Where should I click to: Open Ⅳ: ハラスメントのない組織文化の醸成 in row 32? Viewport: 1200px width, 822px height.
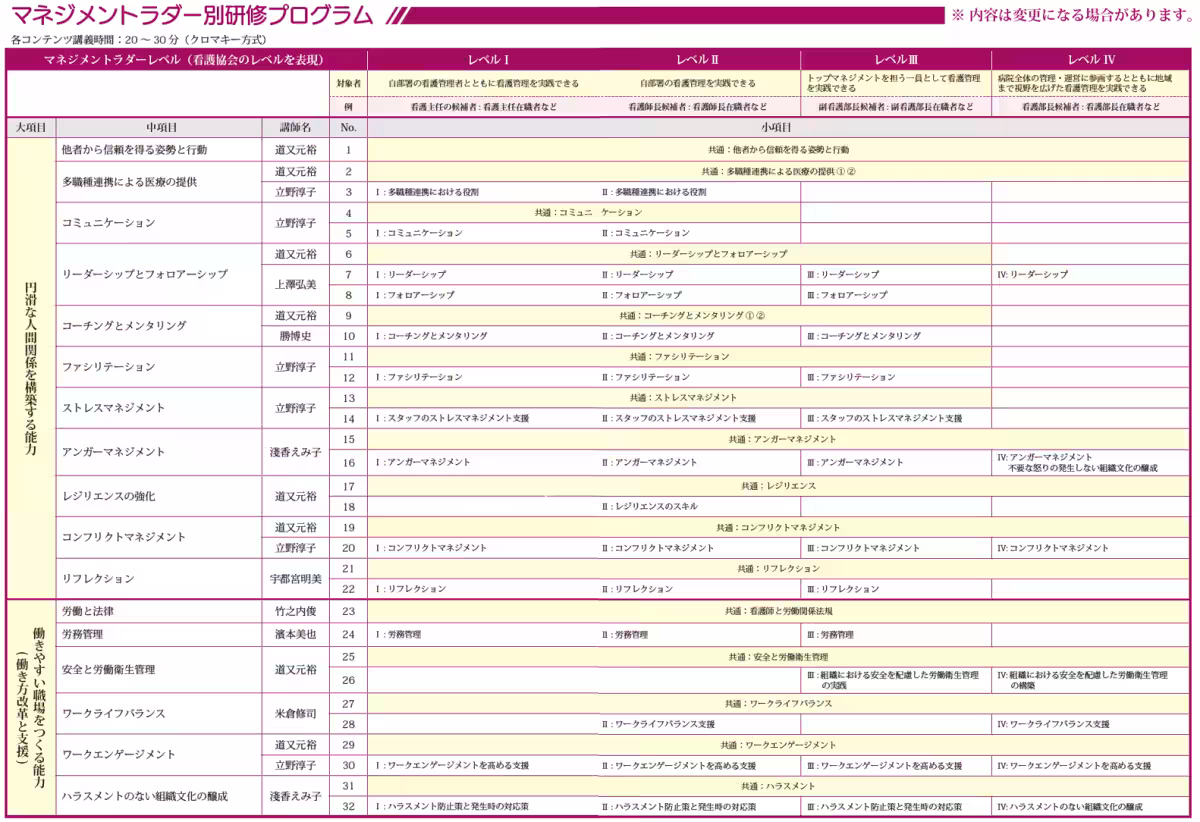click(x=1069, y=806)
